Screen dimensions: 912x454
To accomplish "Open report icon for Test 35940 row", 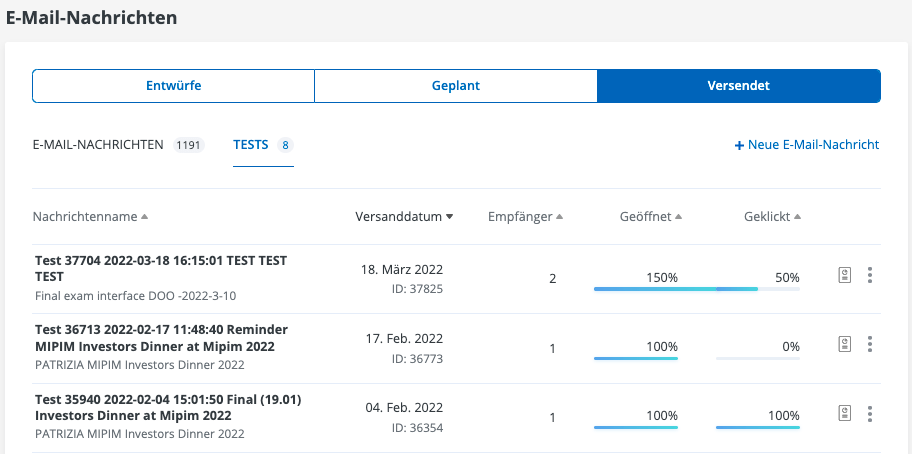I will pos(845,413).
